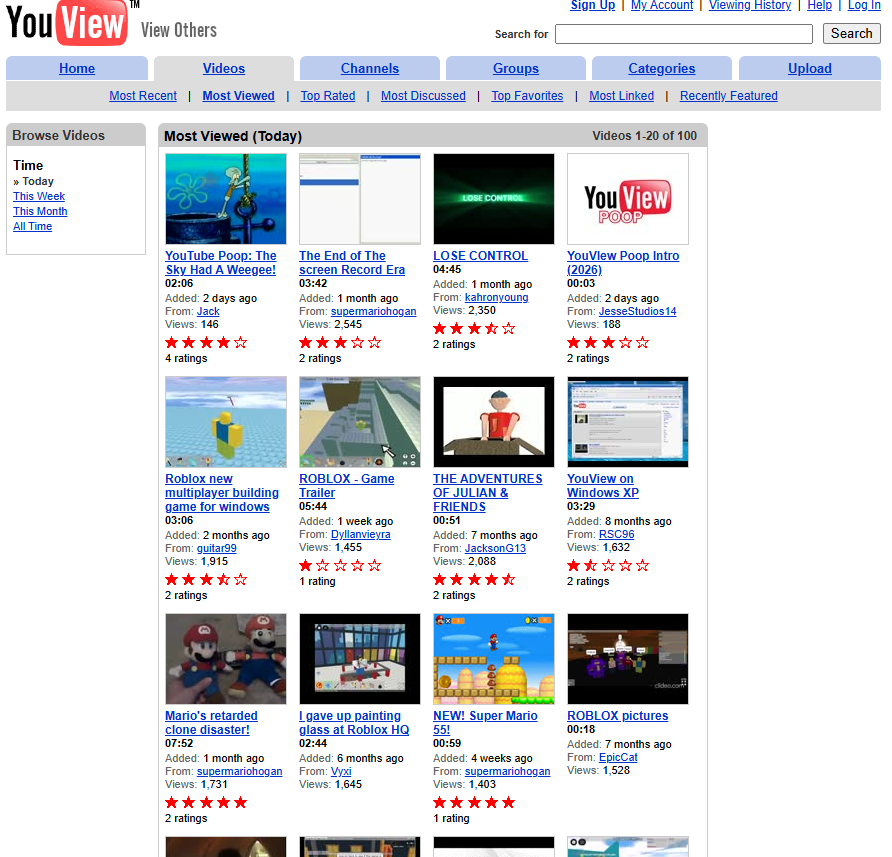Filter videos by This Week
Viewport: 892px width, 857px height.
coord(39,196)
